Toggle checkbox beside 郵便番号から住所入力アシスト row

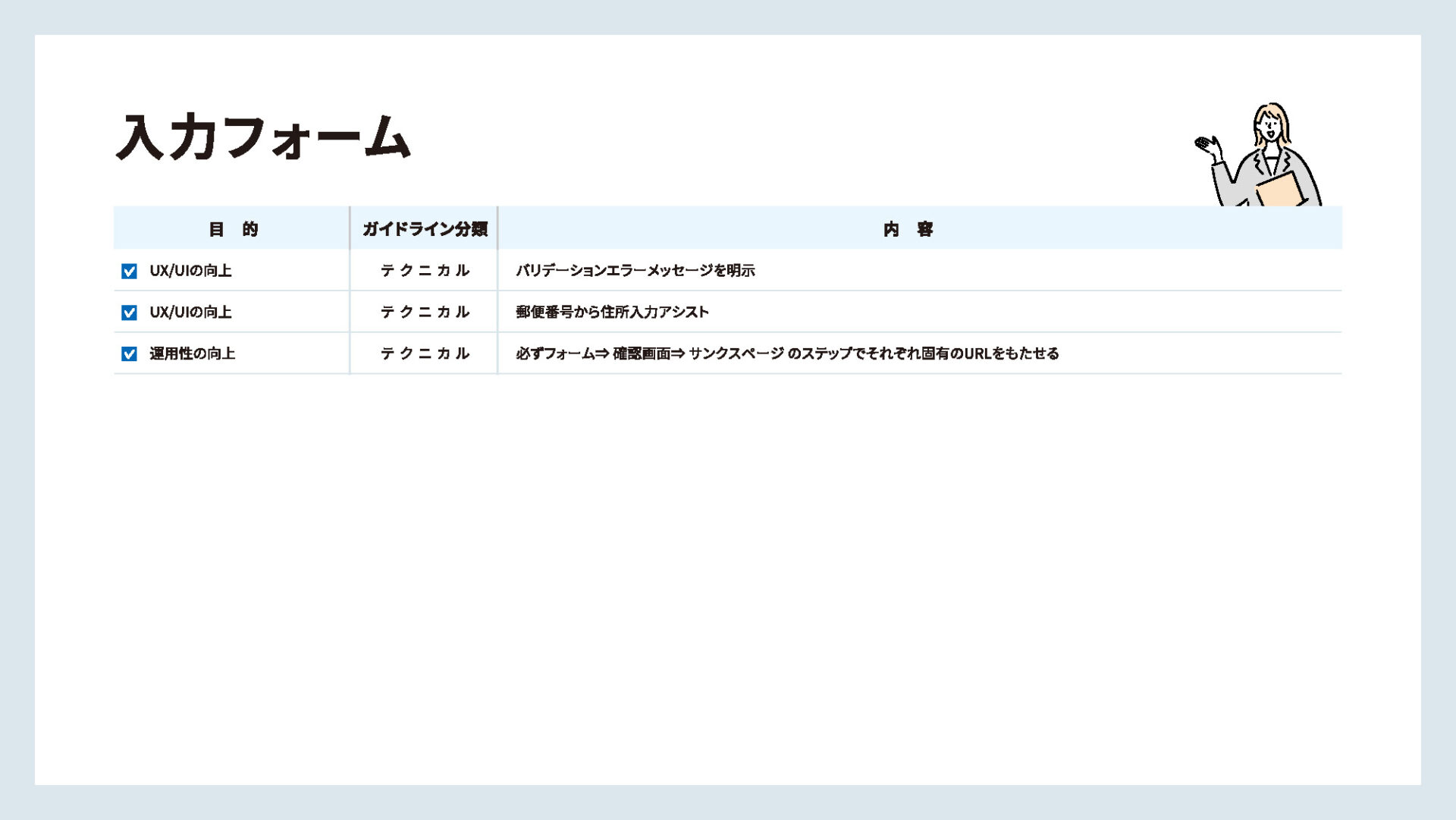pos(129,313)
